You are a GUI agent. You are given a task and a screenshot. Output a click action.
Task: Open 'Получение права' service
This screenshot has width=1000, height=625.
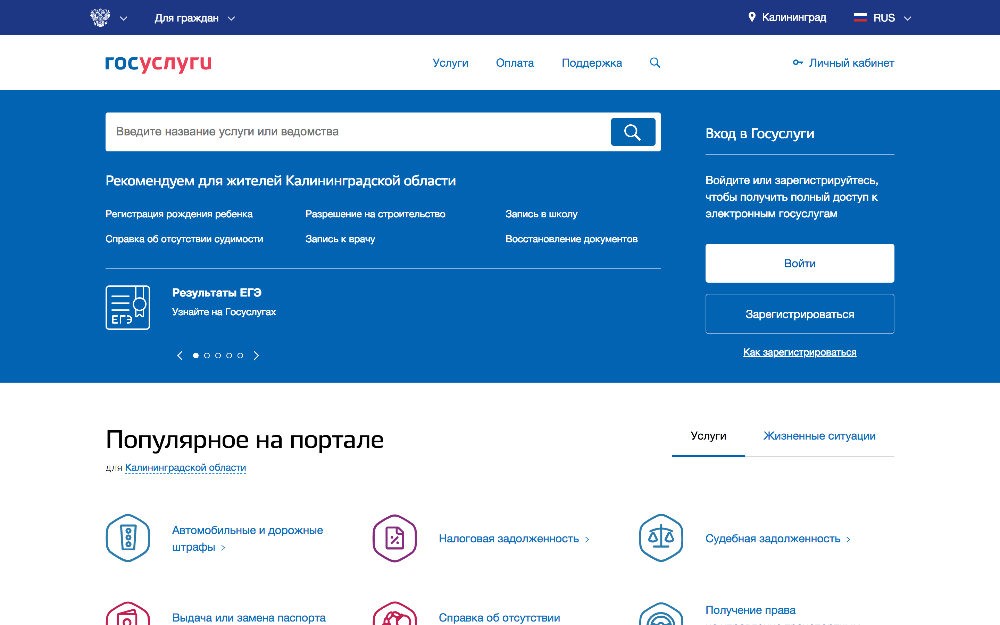[x=751, y=610]
